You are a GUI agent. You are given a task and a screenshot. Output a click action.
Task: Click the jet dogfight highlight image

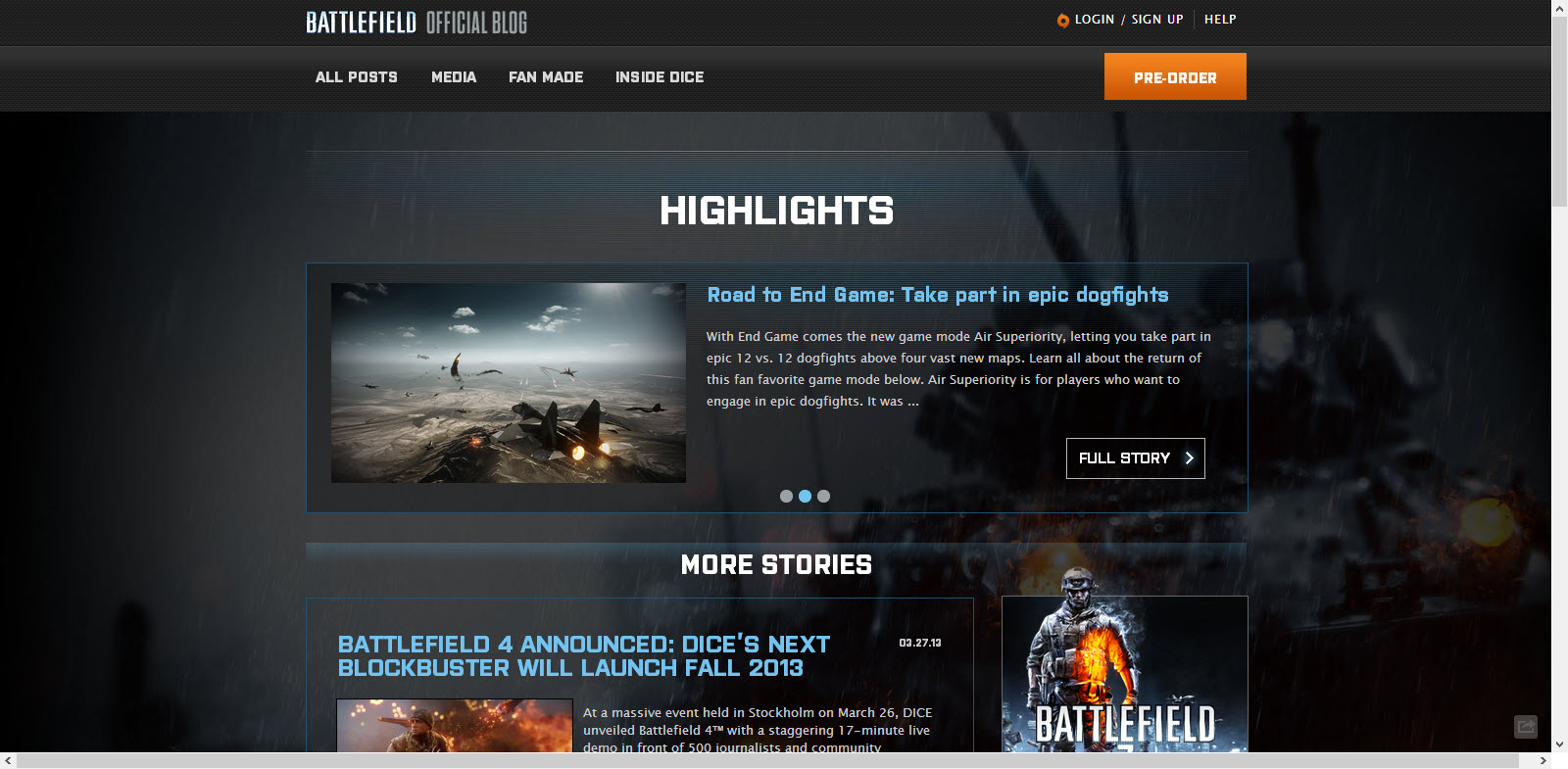(508, 383)
